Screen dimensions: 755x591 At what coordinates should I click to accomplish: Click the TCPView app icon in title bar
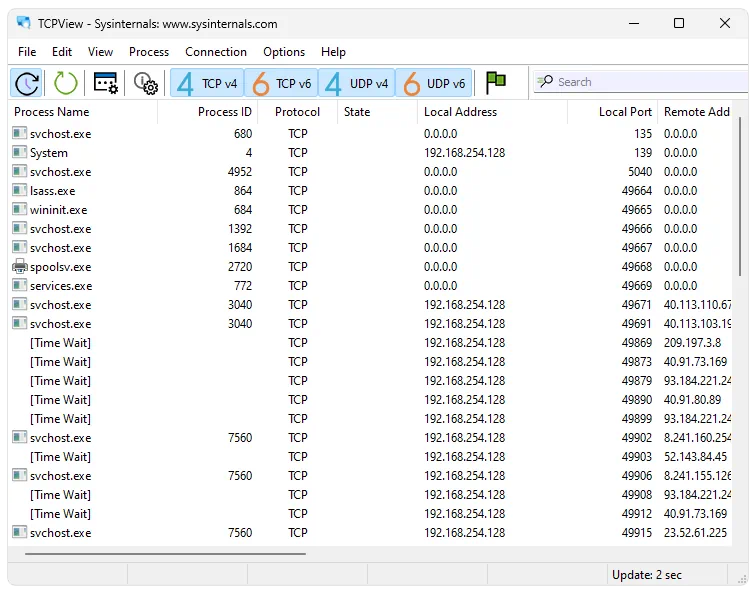[24, 23]
